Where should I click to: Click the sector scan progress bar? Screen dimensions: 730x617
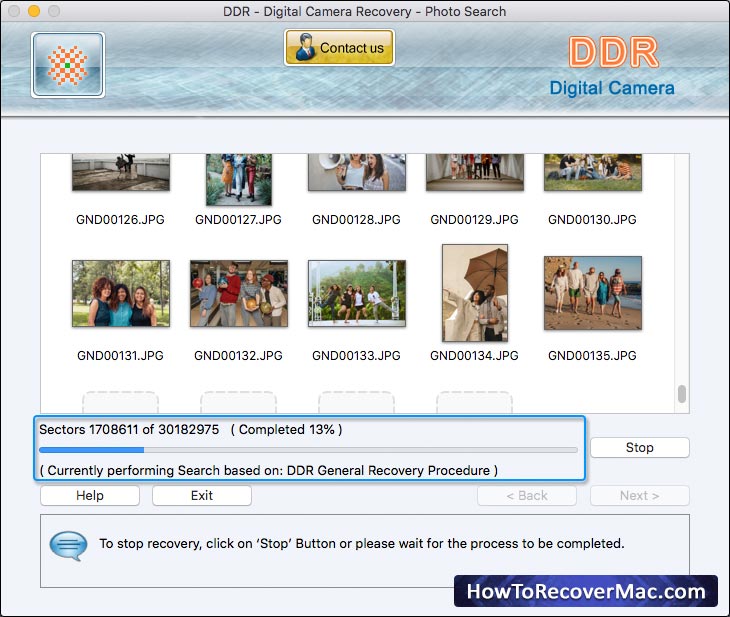pos(308,450)
